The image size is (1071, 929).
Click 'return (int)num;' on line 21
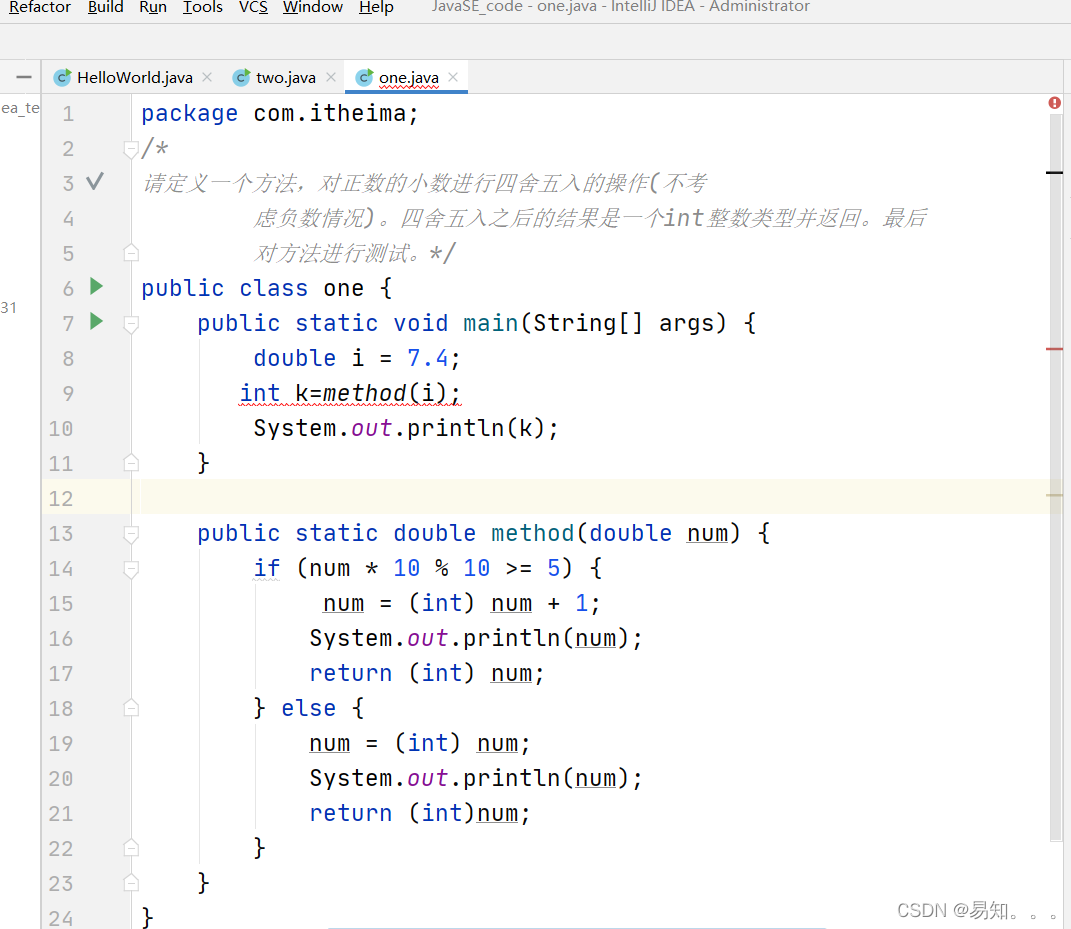point(419,814)
